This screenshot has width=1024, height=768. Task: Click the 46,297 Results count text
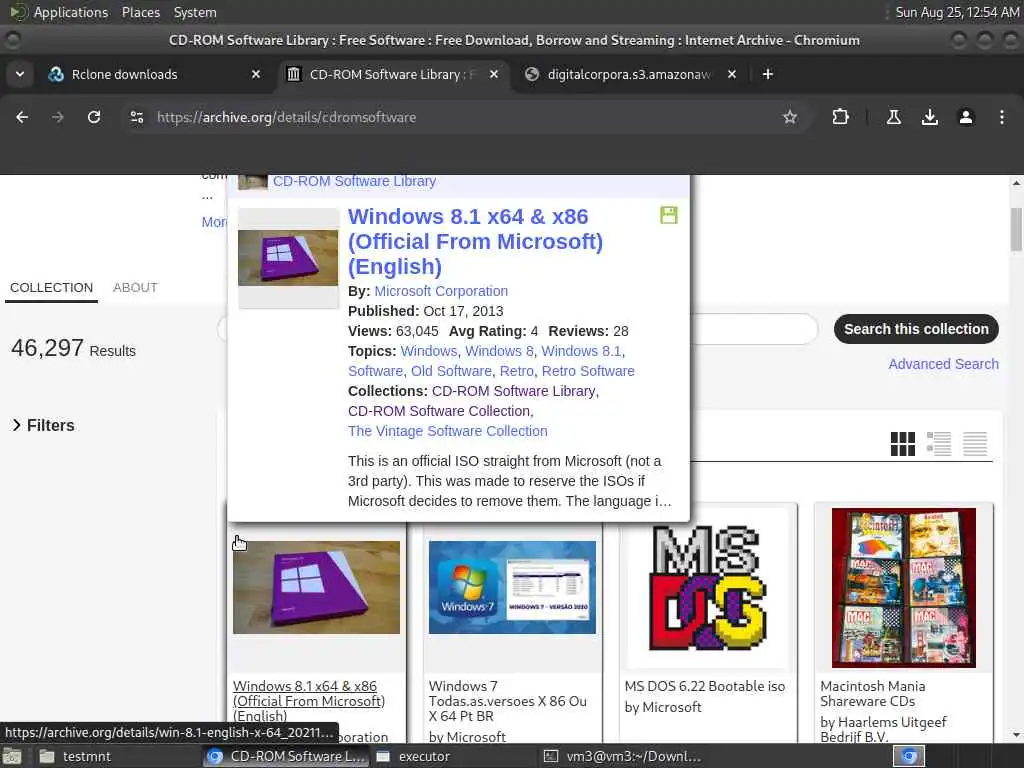73,348
